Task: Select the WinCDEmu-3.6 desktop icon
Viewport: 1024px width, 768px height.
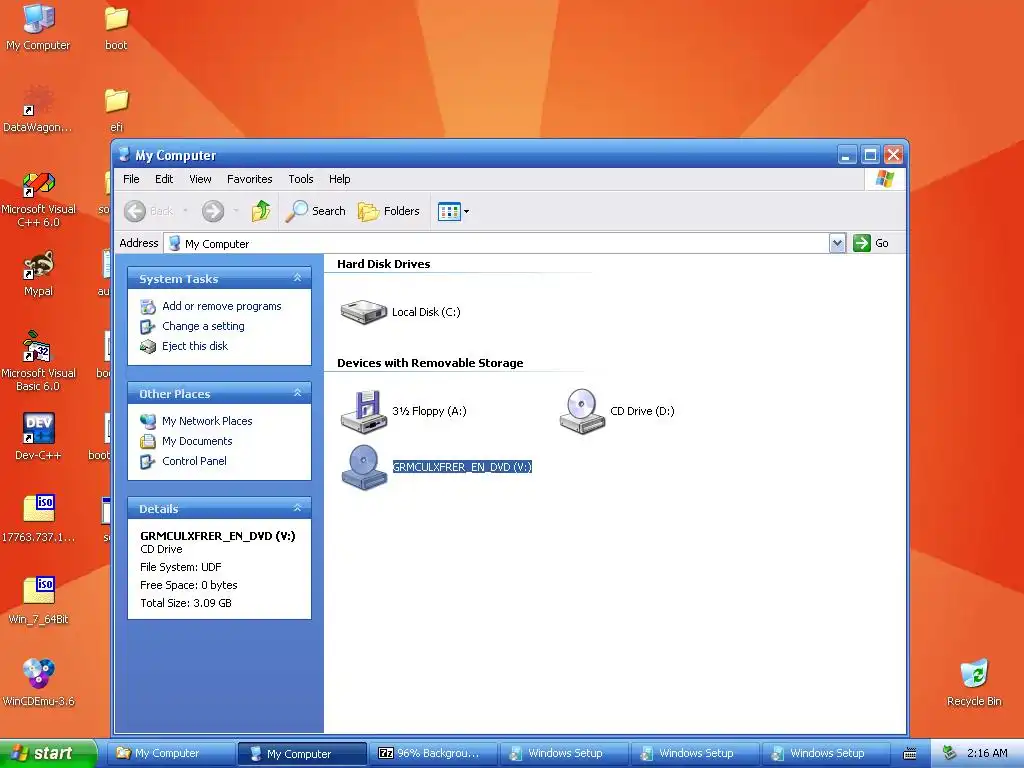Action: pyautogui.click(x=38, y=682)
